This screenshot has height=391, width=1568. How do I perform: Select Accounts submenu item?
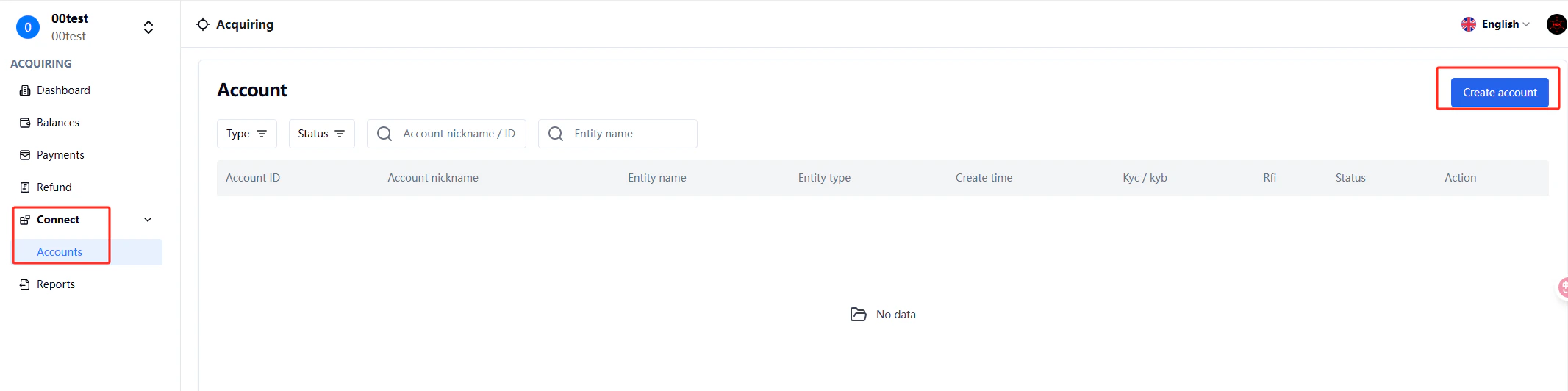tap(87, 252)
